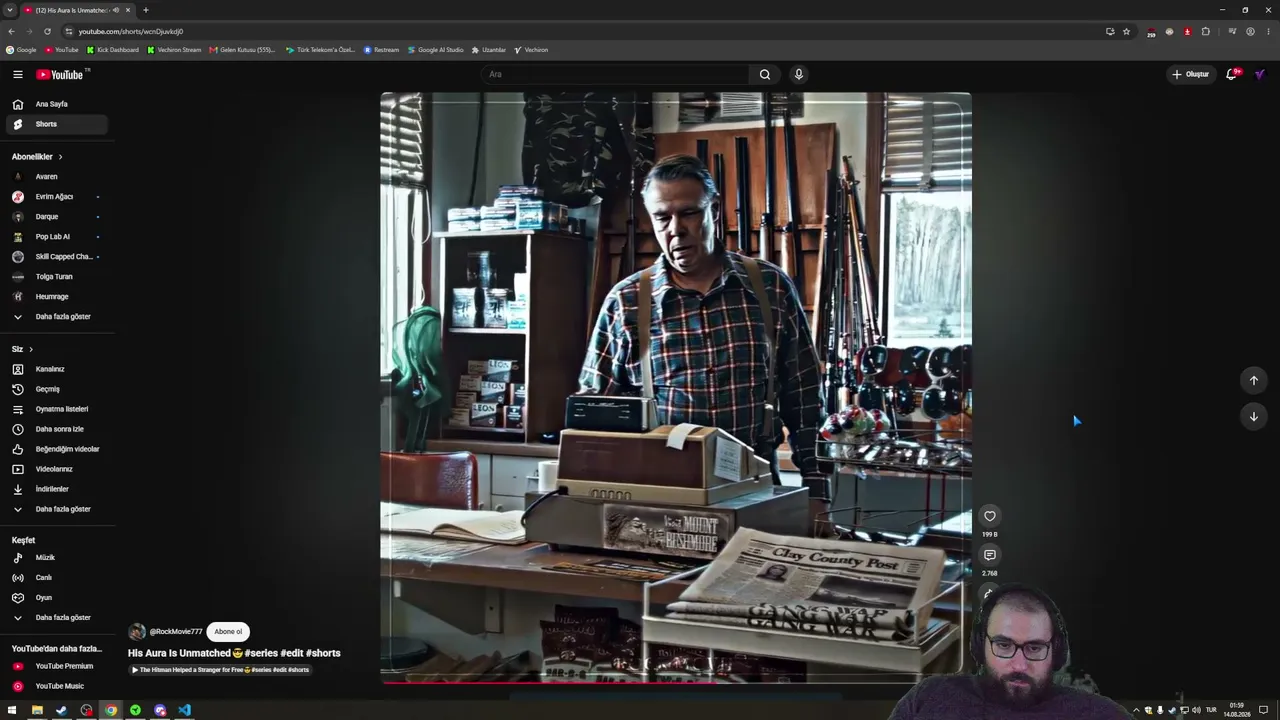The image size is (1280, 720).
Task: Show hidden system tray icons
Action: 1135,710
